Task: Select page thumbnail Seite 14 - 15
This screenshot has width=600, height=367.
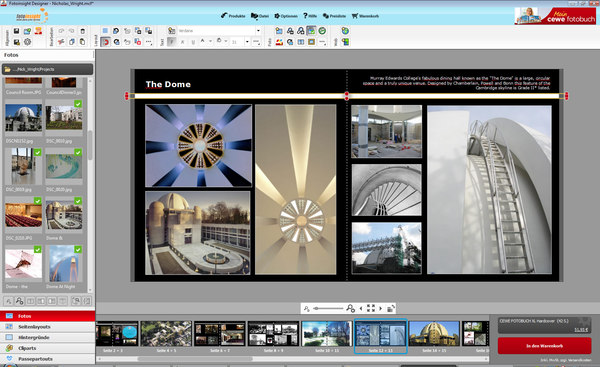Action: (434, 334)
